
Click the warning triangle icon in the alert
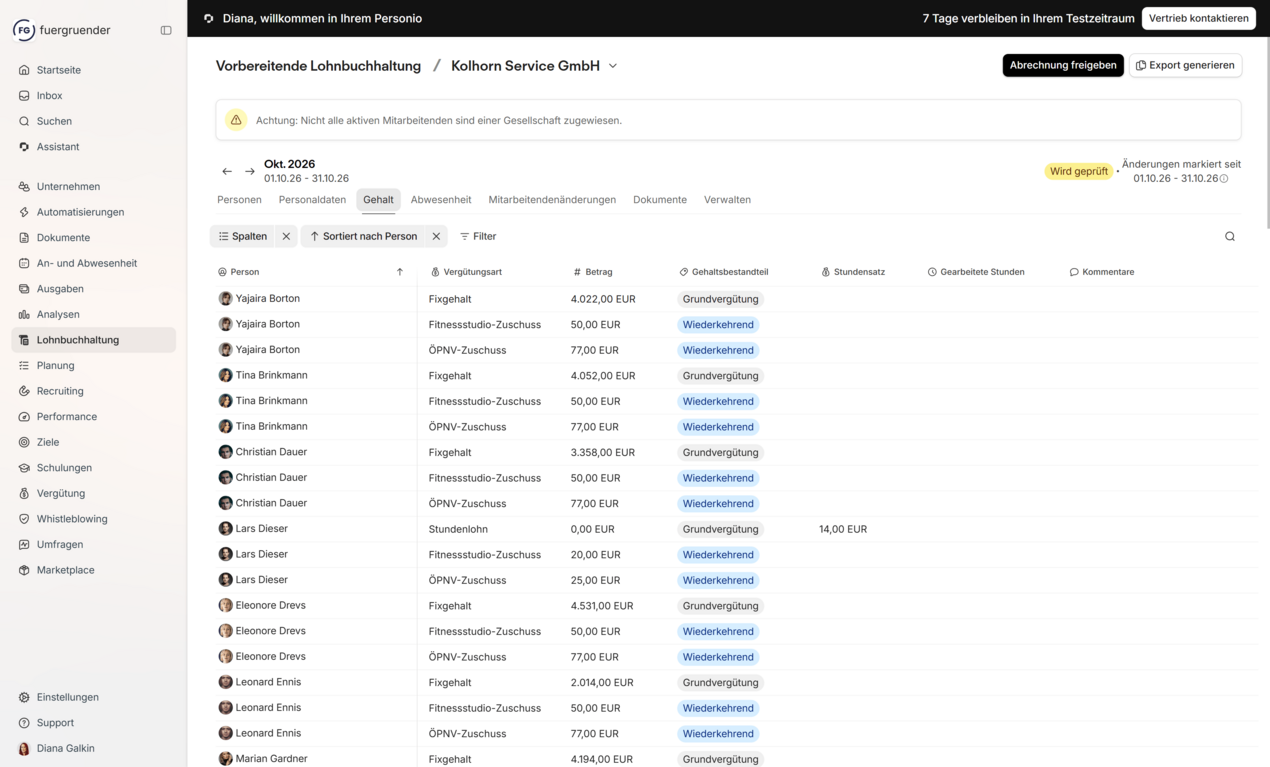pyautogui.click(x=236, y=120)
